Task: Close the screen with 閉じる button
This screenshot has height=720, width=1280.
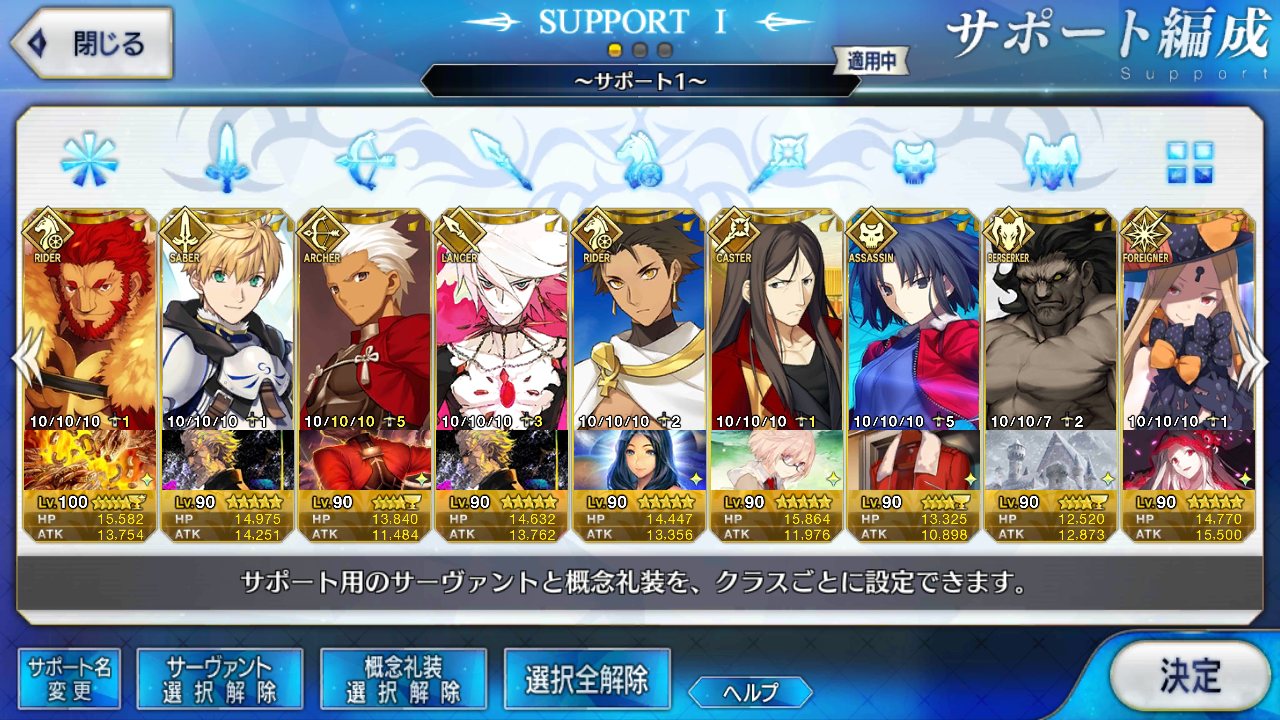Action: [x=91, y=44]
